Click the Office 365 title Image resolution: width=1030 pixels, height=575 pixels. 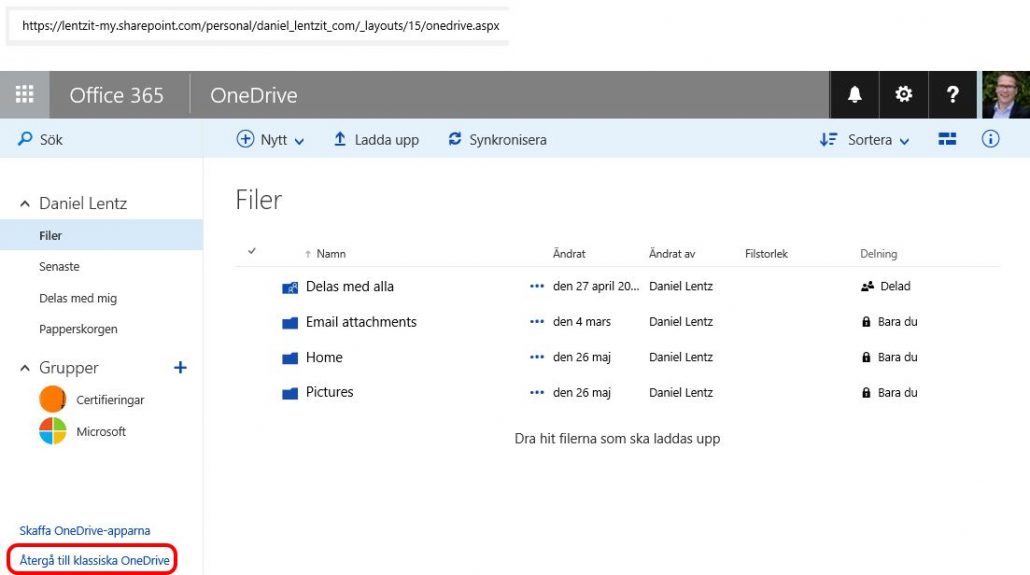pos(116,95)
